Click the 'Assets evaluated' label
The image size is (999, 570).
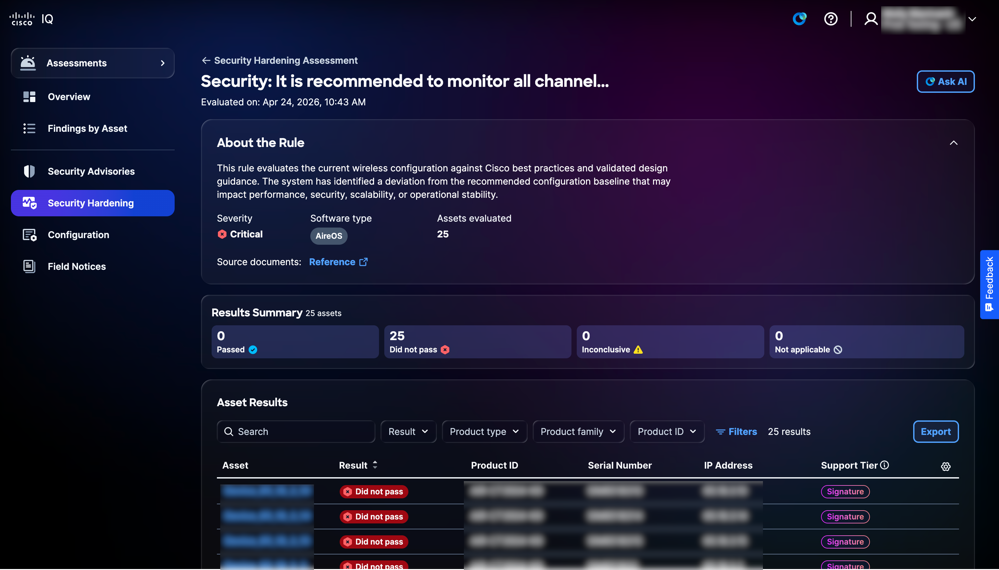point(474,218)
